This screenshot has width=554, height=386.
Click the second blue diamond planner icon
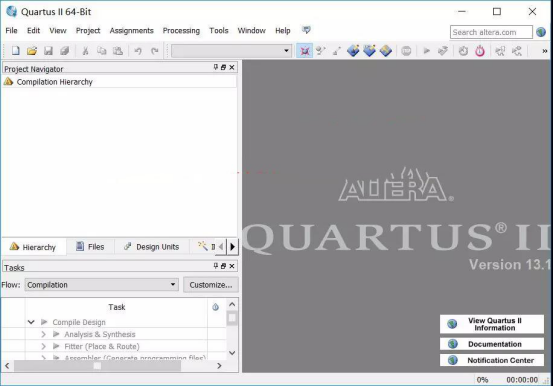(369, 51)
